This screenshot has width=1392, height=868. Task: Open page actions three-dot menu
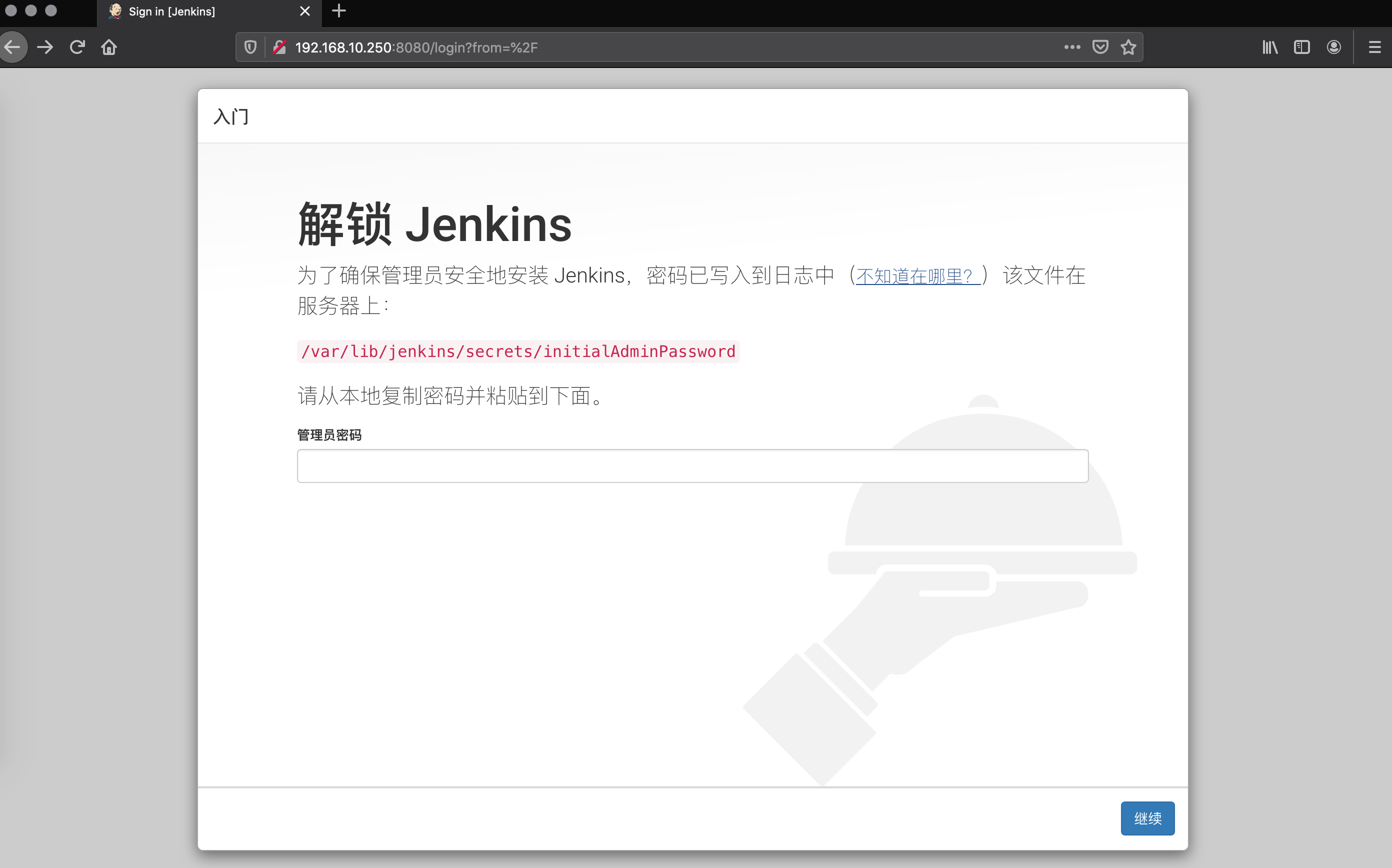coord(1071,47)
